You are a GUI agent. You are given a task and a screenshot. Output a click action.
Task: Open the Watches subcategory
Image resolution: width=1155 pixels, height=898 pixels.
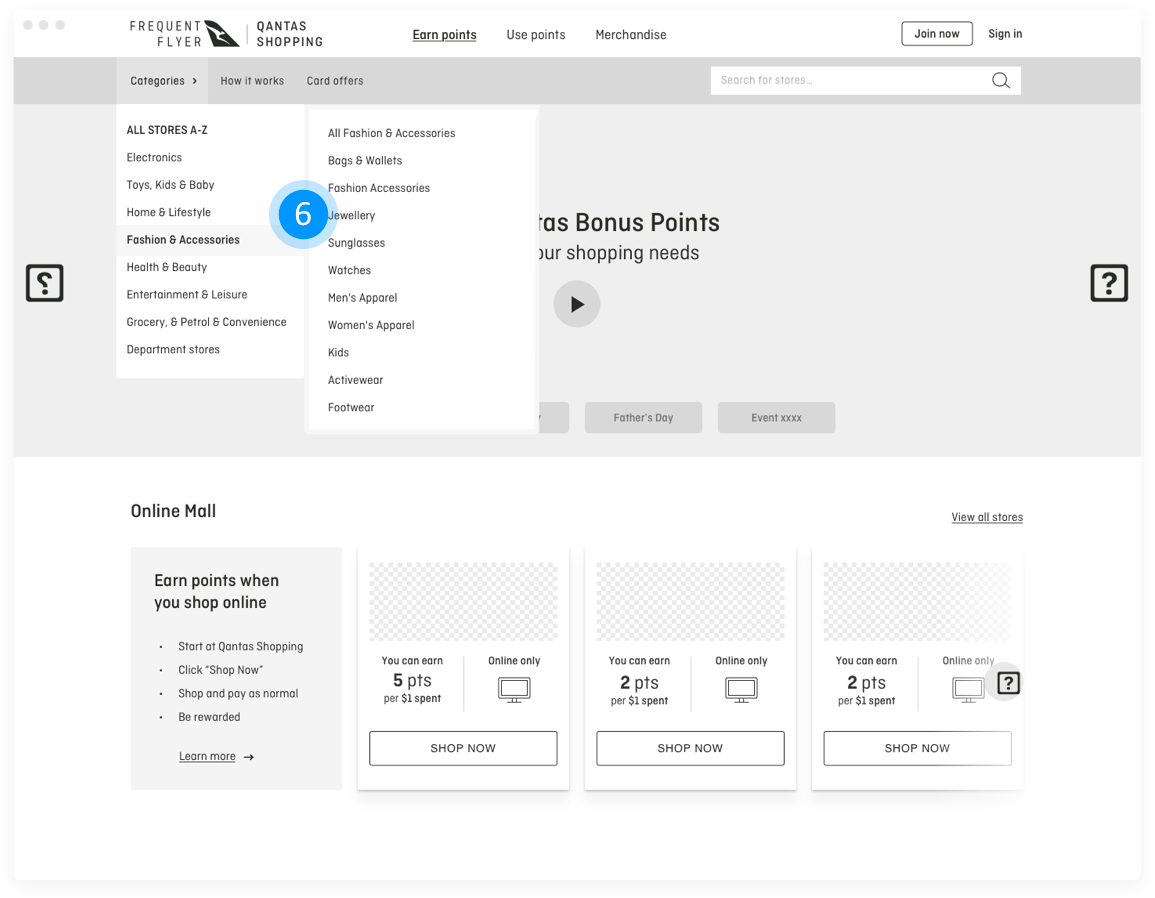[349, 270]
